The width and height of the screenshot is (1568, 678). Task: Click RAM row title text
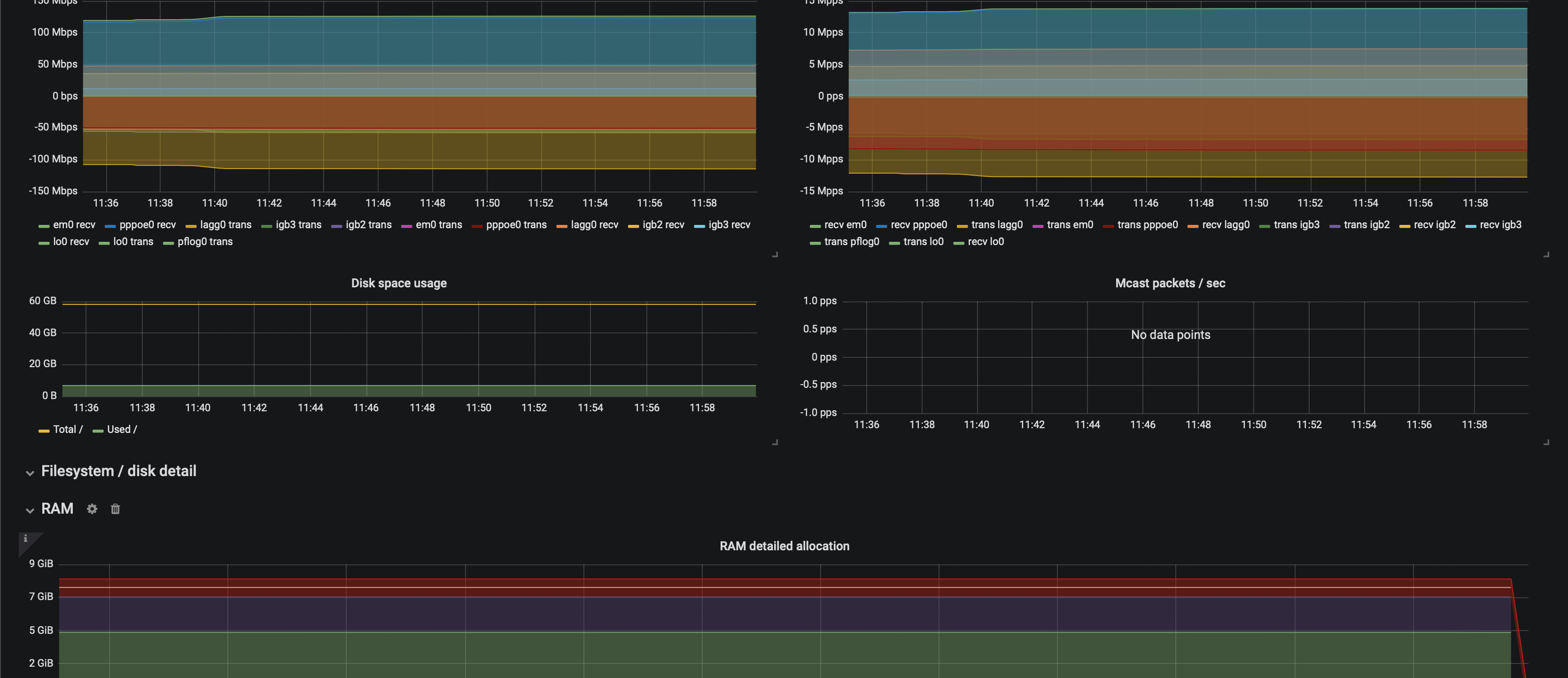tap(57, 509)
